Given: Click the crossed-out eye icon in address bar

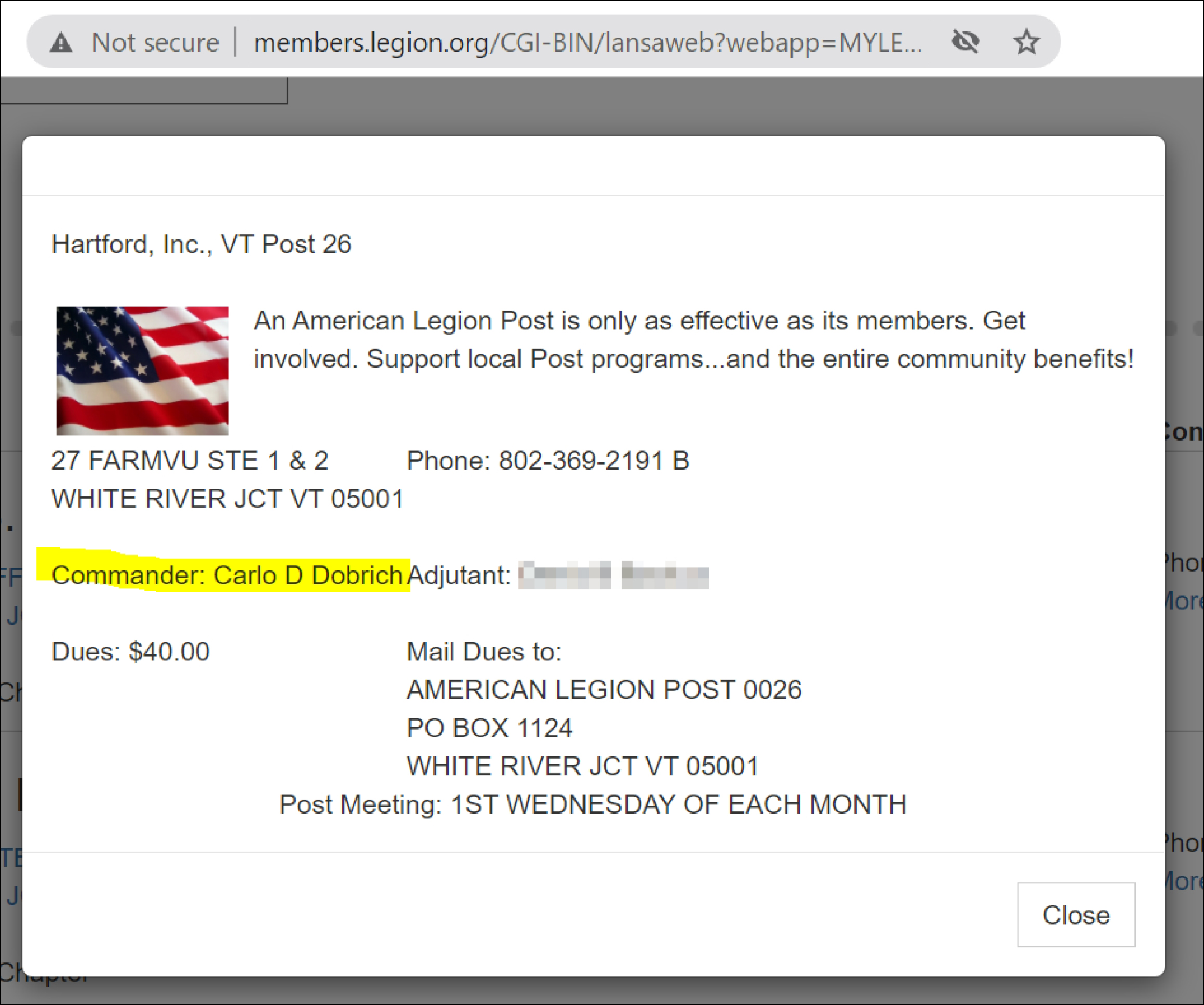Looking at the screenshot, I should coord(966,42).
